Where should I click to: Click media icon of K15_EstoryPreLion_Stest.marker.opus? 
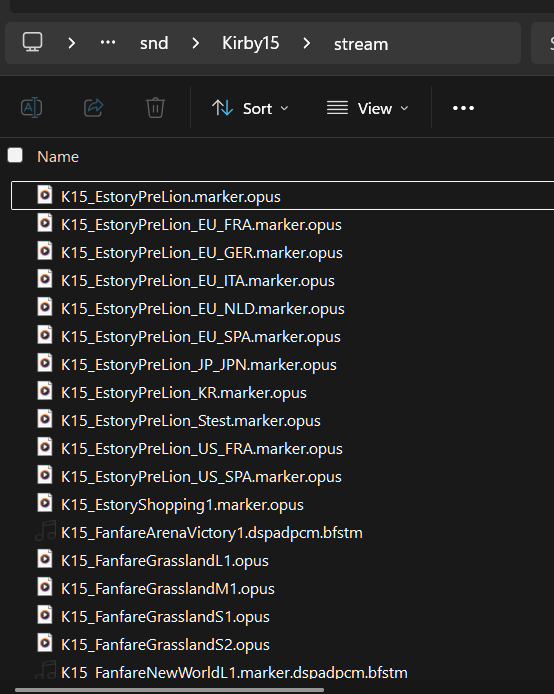[x=45, y=419]
